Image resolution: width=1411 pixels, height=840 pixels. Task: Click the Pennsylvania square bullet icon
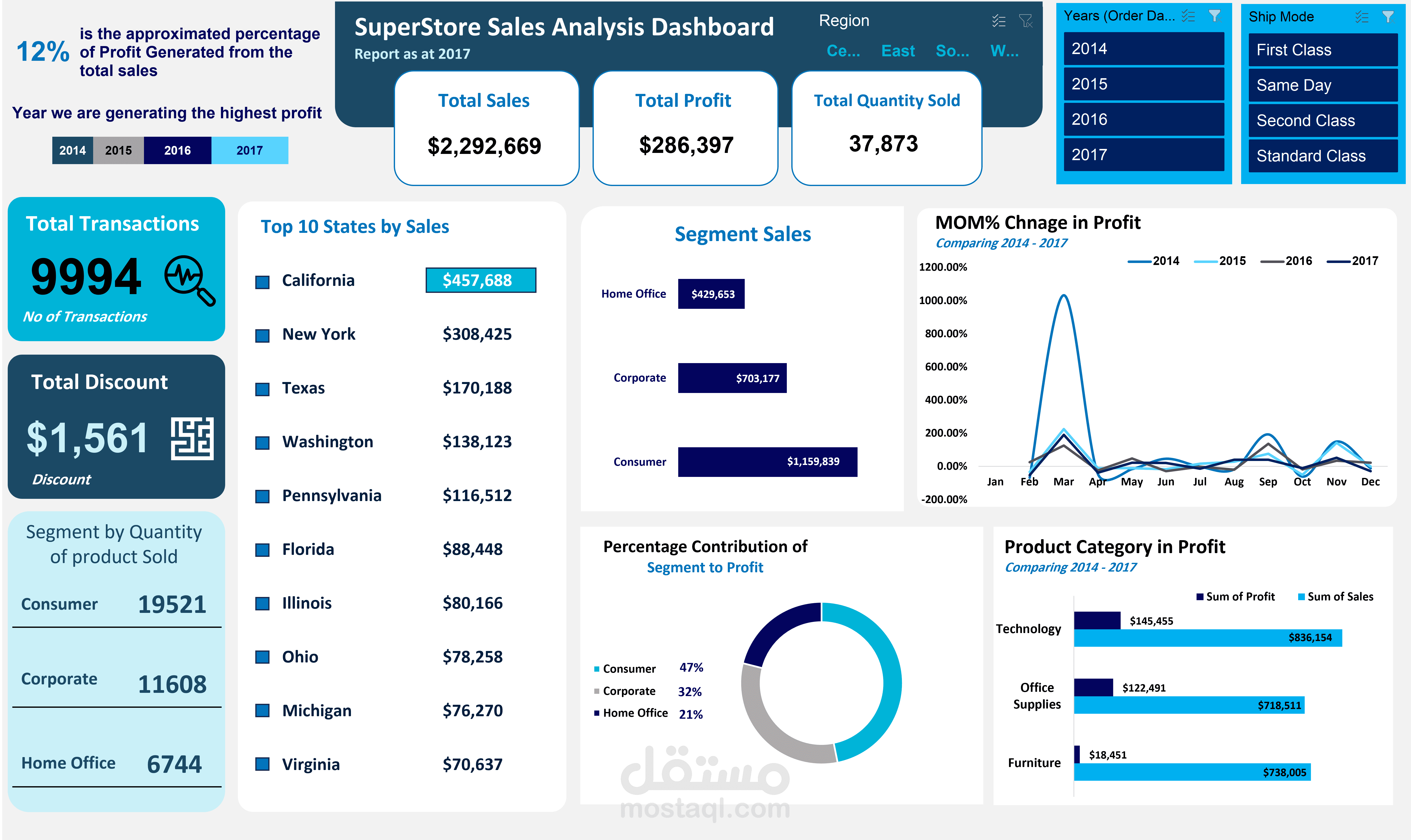[262, 496]
